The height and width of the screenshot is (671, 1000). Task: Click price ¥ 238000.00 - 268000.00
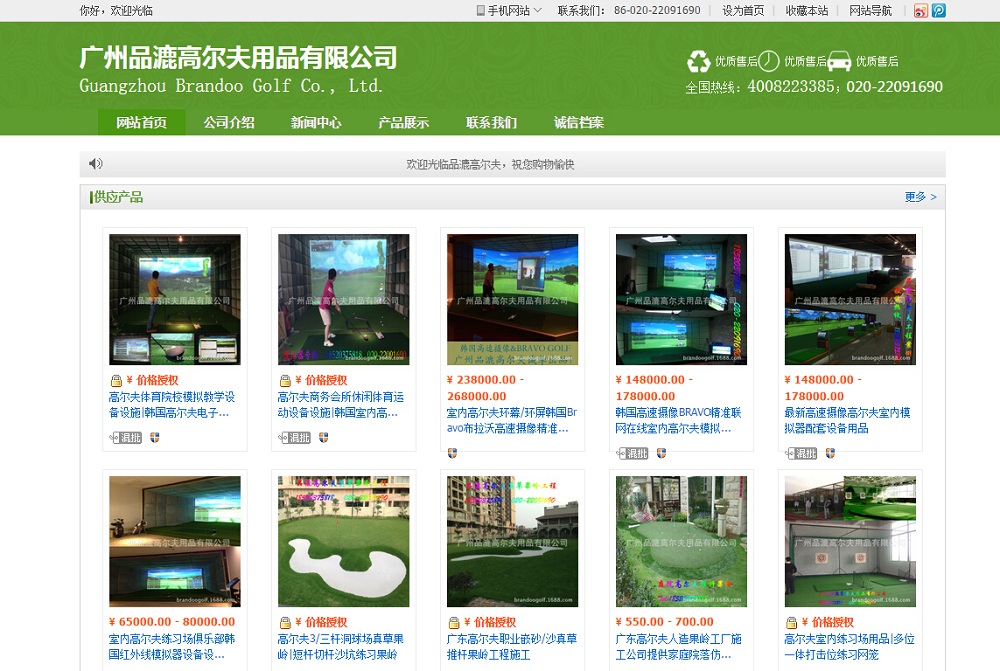click(x=486, y=388)
